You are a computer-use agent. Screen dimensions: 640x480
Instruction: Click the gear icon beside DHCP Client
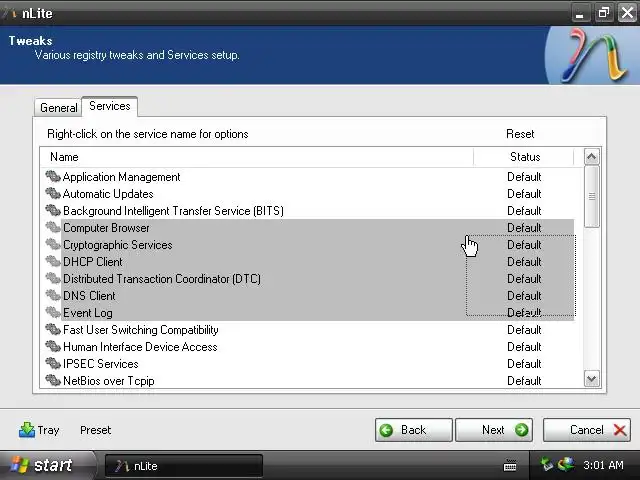coord(53,262)
